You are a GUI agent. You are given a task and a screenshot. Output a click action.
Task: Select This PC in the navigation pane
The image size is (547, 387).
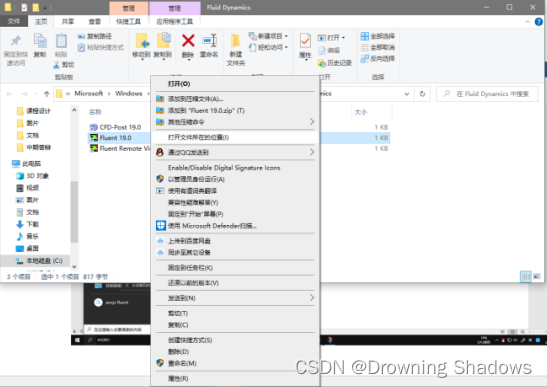(x=27, y=163)
